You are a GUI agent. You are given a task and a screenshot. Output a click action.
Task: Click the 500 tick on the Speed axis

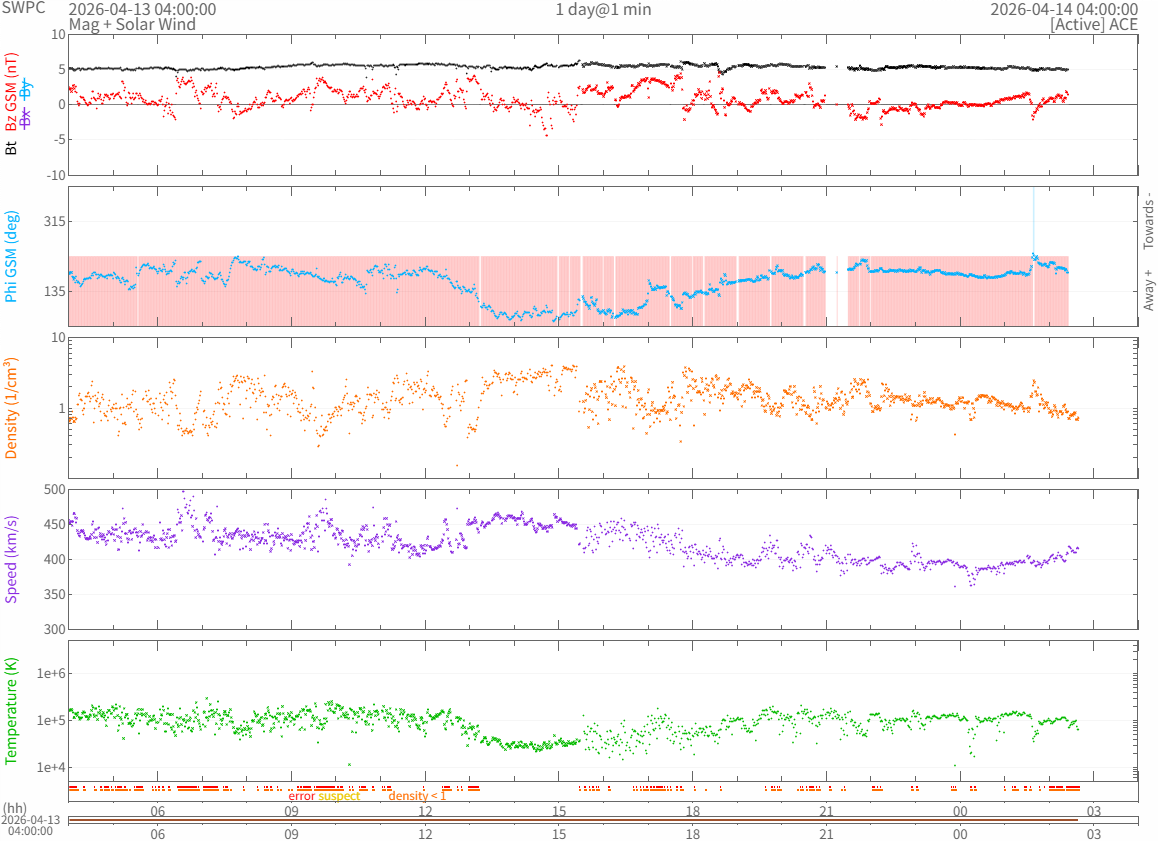point(55,490)
